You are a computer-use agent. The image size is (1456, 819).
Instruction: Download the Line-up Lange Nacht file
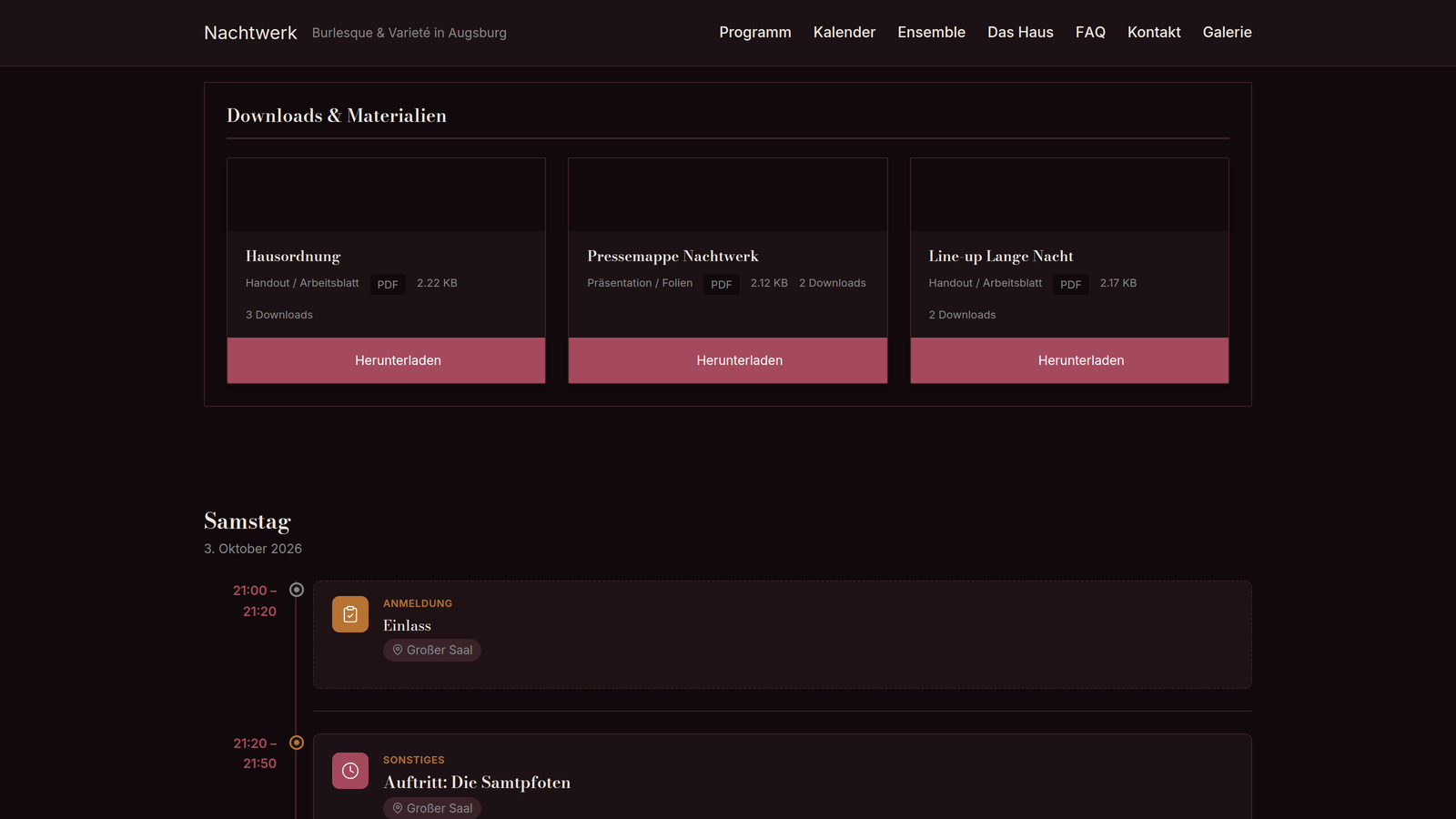point(1069,360)
